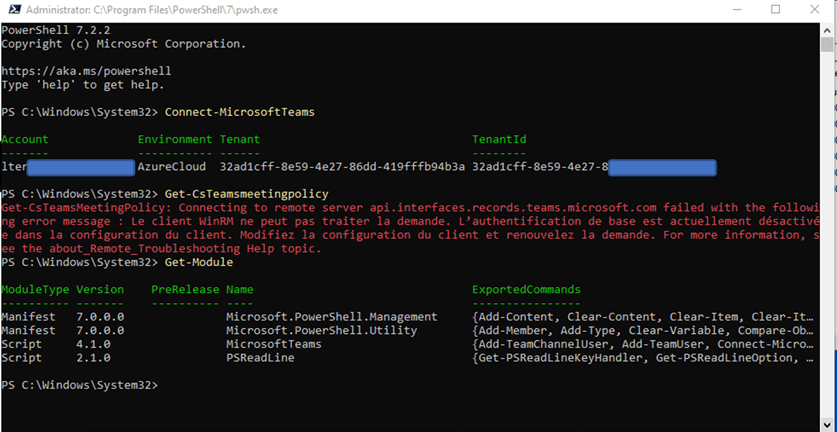Click the TenantId column header
Viewport: 837px width, 432px height.
coord(499,140)
